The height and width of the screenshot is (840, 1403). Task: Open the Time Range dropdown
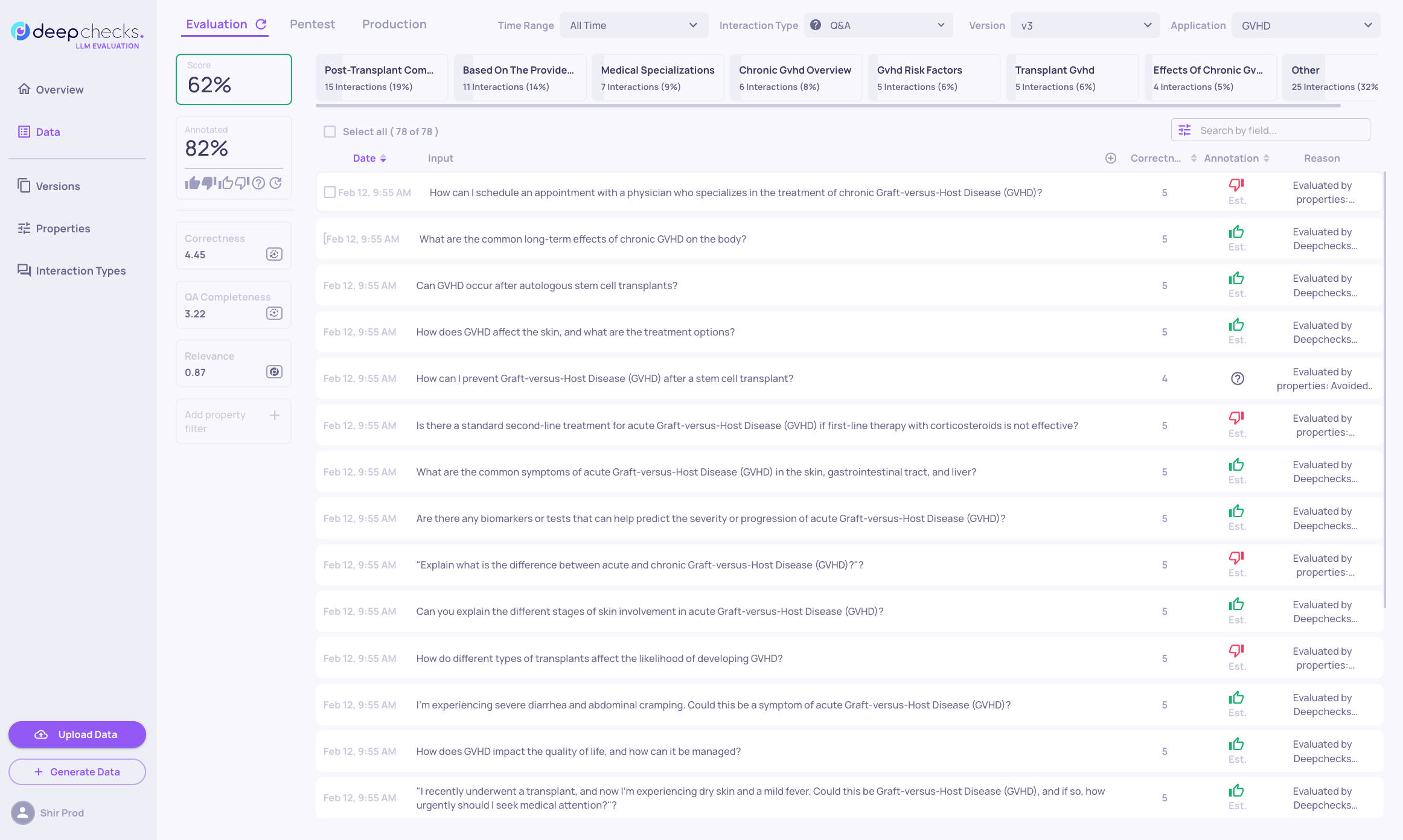(x=633, y=25)
